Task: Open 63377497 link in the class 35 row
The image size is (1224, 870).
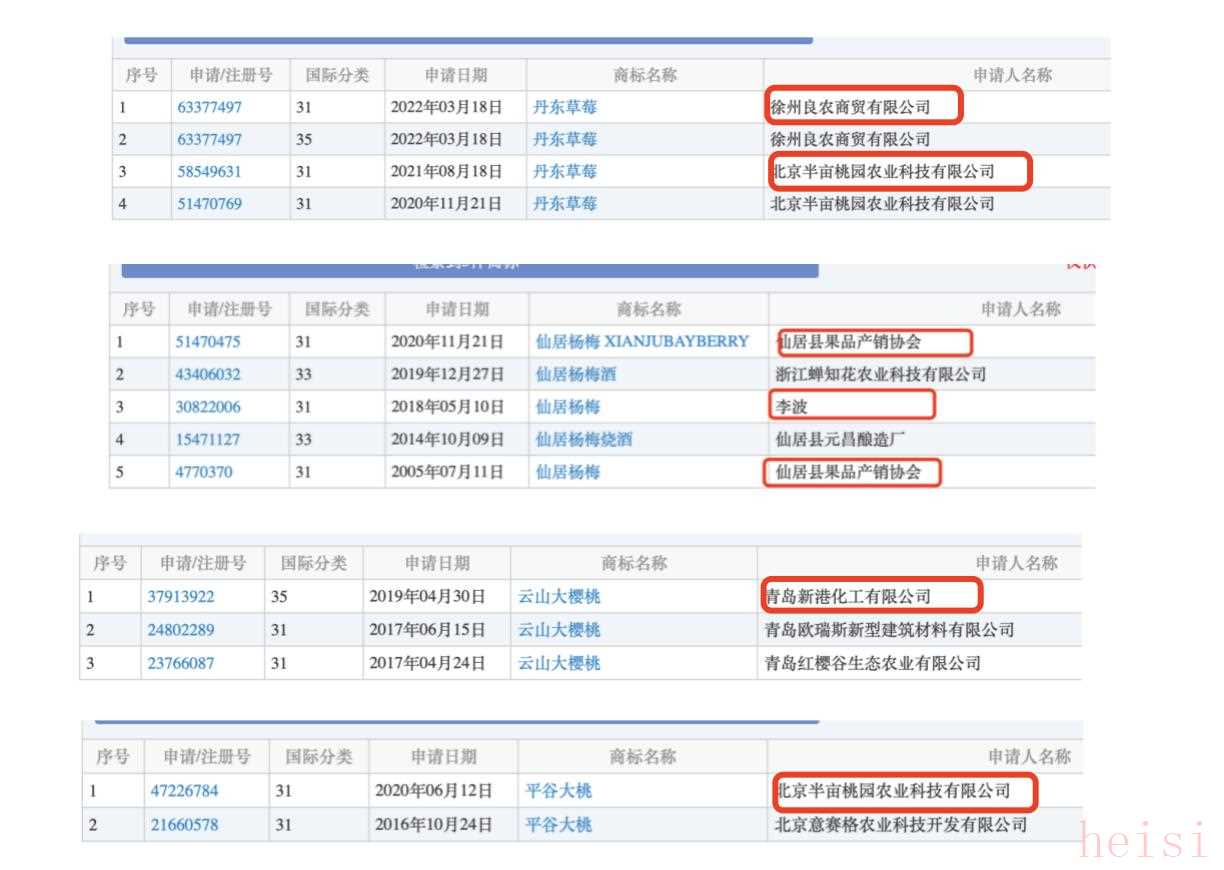Action: (209, 139)
